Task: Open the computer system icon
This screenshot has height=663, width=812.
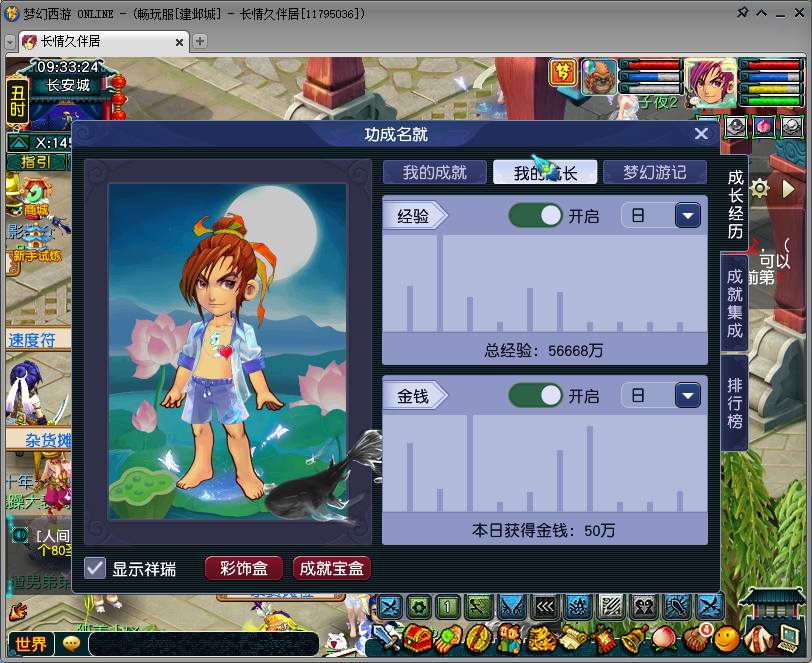Action: click(x=788, y=639)
